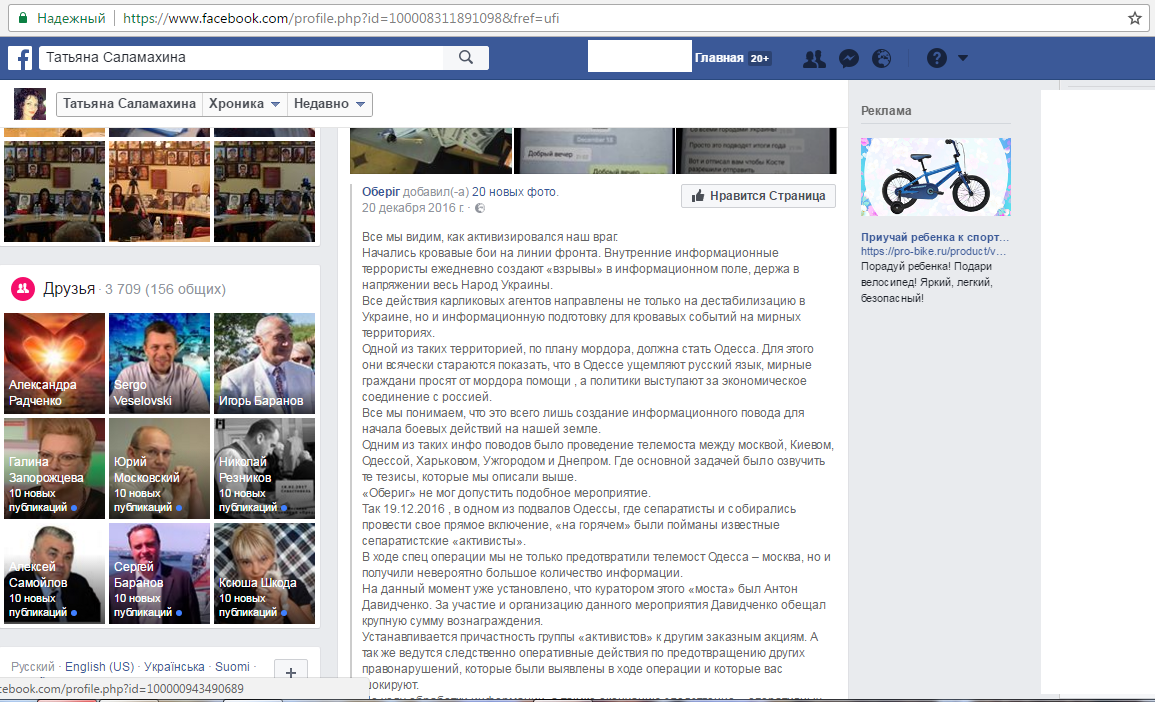Click the plus button beside languages
The height and width of the screenshot is (702, 1155).
pos(290,673)
